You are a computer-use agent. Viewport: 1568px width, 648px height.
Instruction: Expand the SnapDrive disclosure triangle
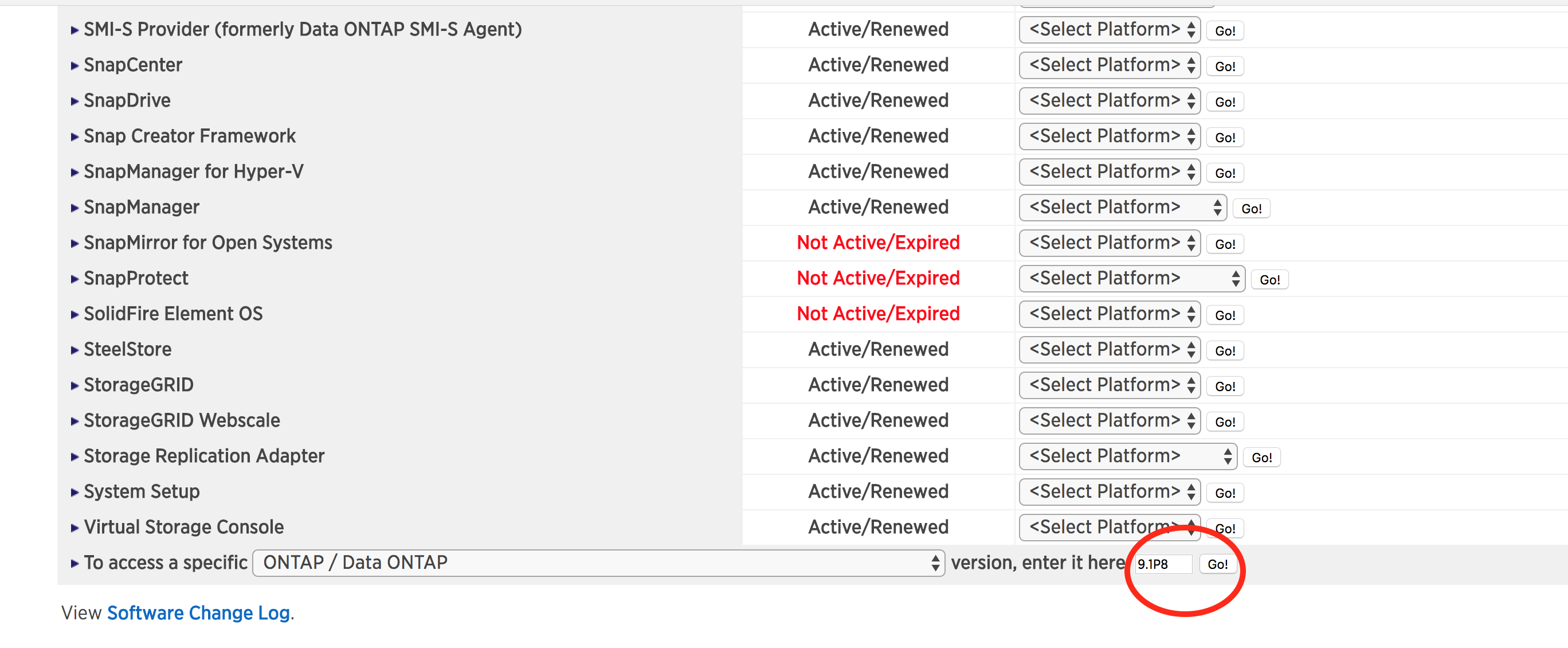coord(75,101)
